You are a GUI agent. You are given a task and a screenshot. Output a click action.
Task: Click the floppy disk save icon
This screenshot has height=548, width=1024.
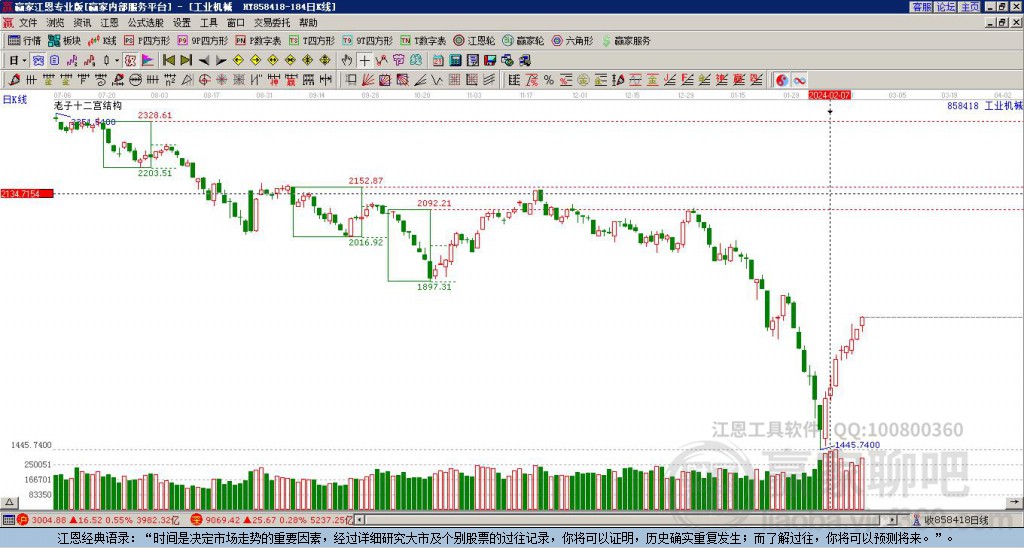click(490, 61)
